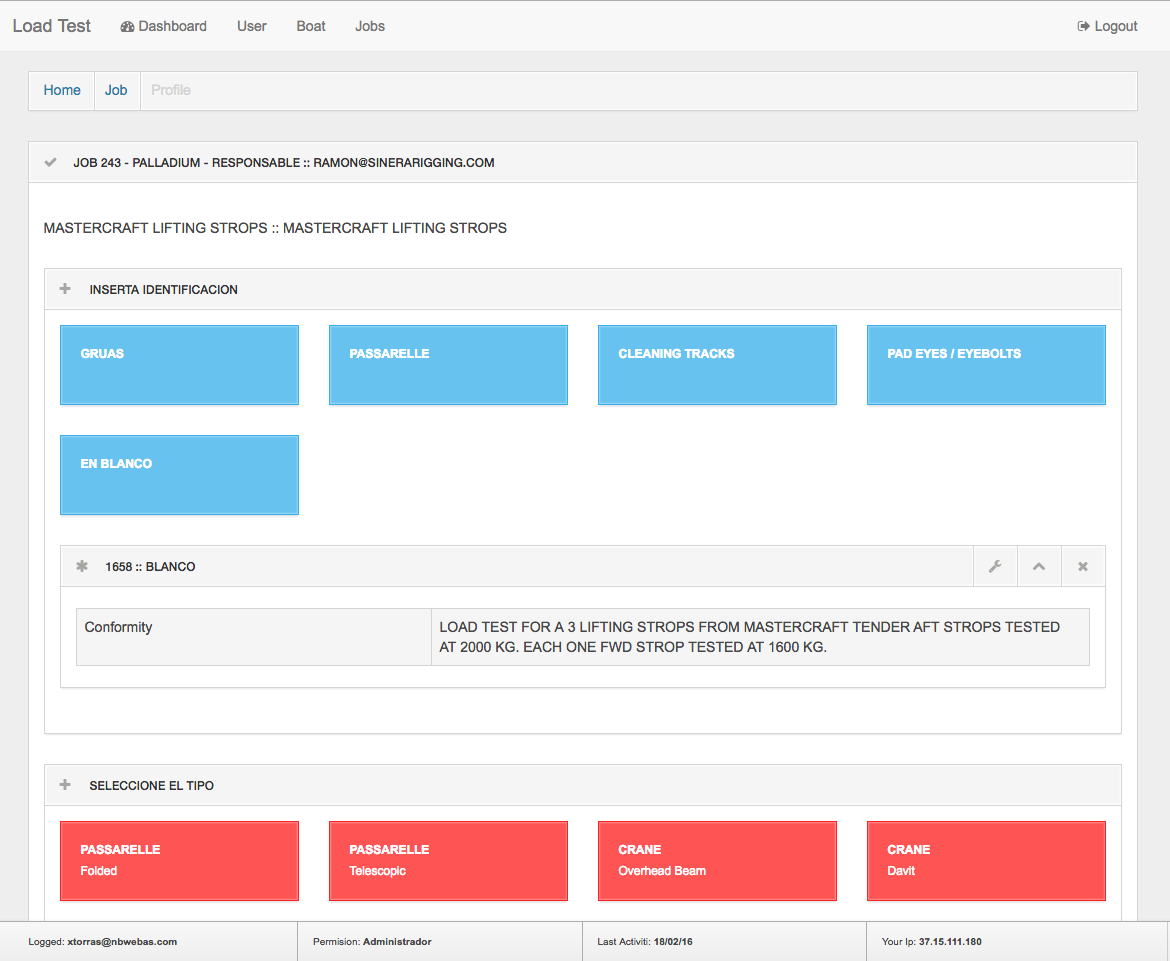Select the PAD EYES / EYEBOLTS tile

[x=986, y=365]
